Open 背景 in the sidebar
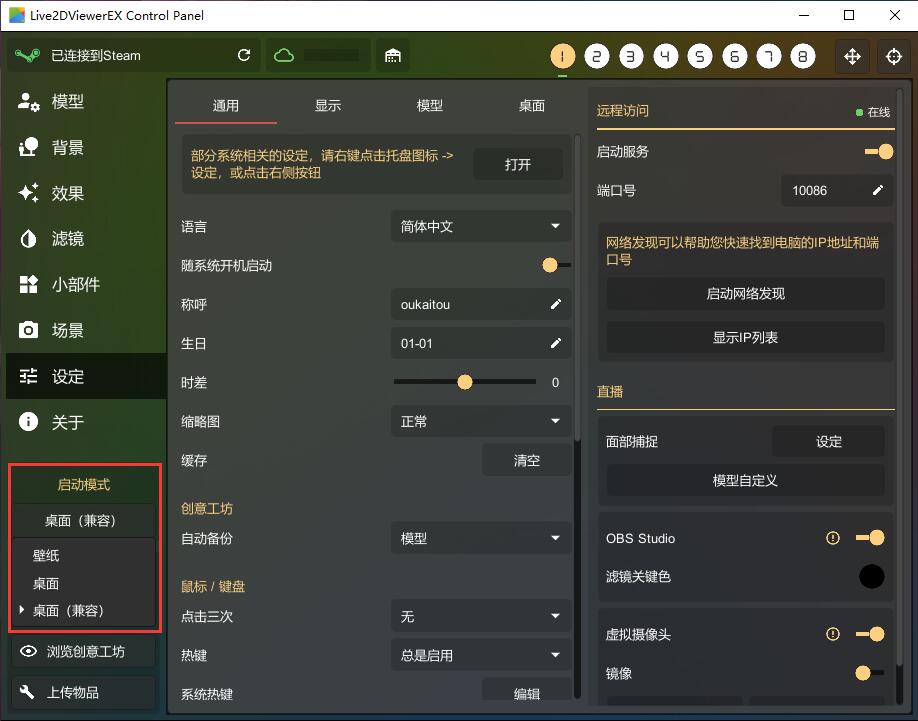 pyautogui.click(x=86, y=147)
